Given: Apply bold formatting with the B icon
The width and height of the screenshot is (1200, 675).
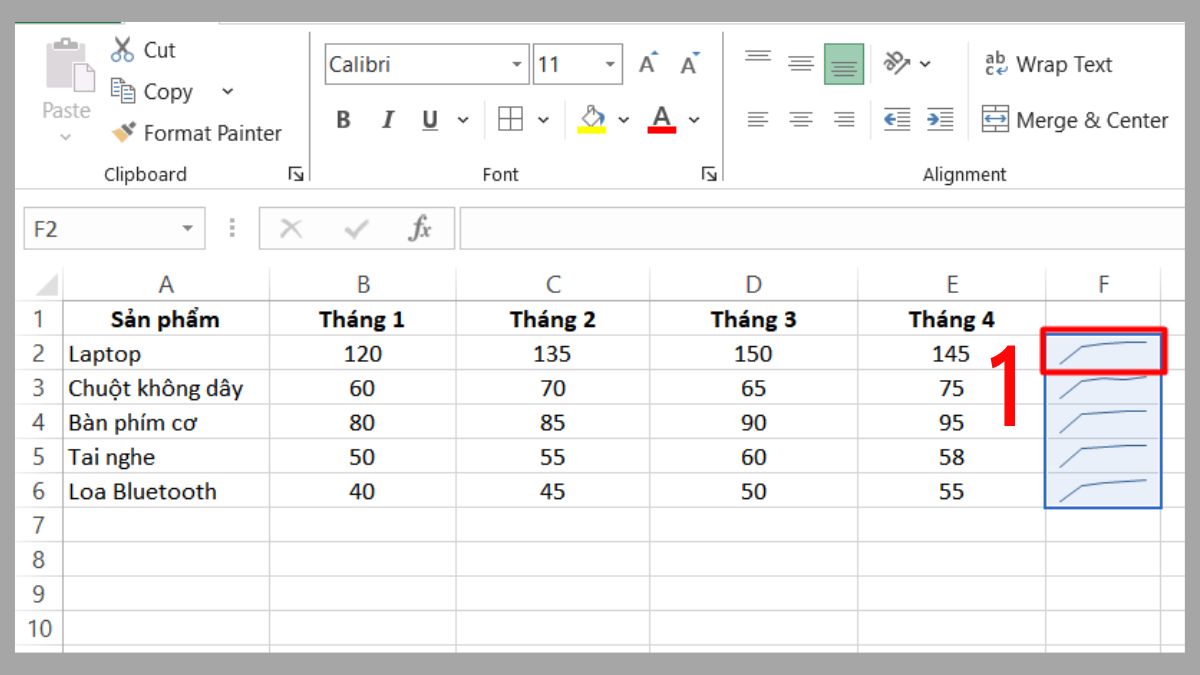Looking at the screenshot, I should coord(343,119).
